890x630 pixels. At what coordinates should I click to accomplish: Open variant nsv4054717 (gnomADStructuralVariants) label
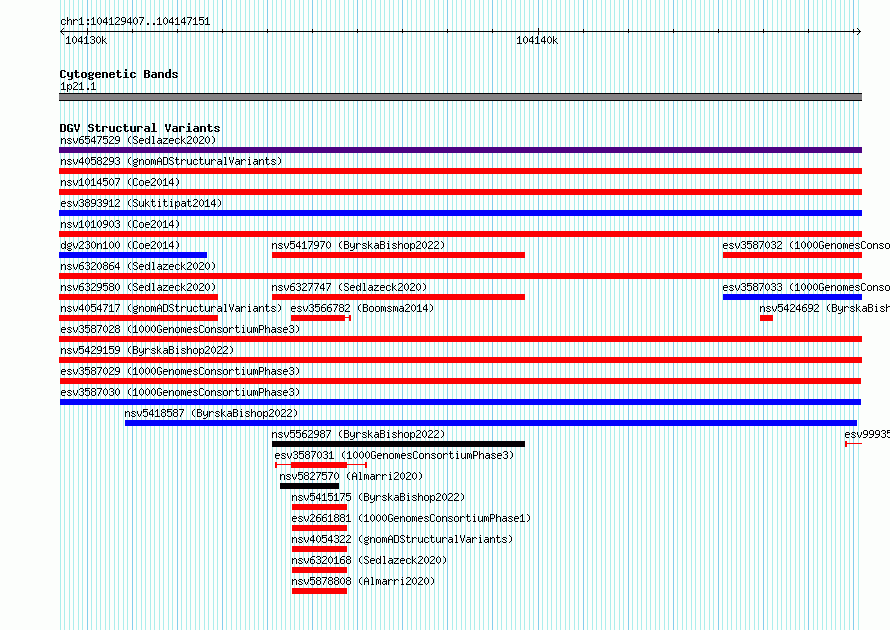(x=171, y=308)
